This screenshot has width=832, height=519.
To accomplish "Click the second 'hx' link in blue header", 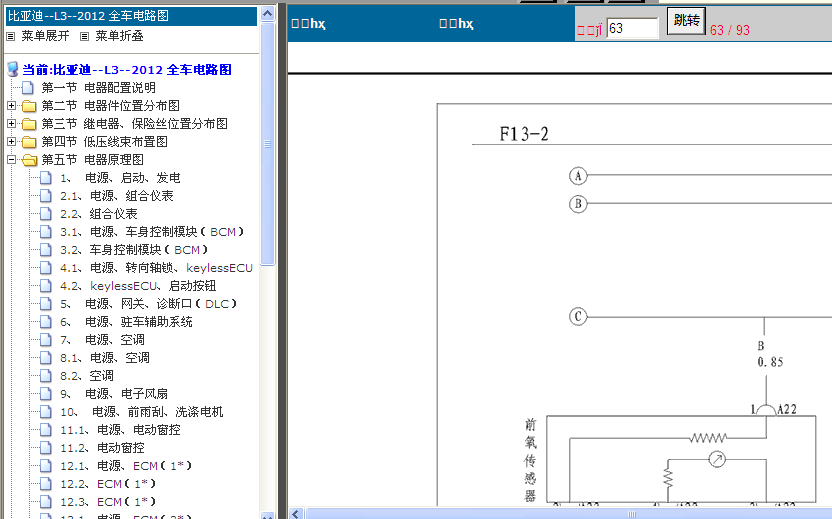I will coord(456,24).
